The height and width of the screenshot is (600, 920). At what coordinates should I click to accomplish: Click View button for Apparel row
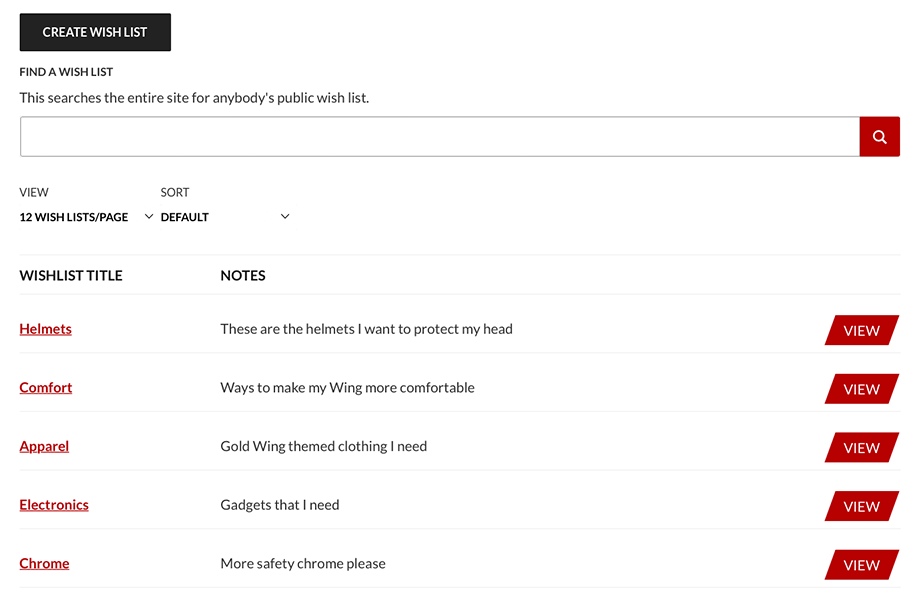(861, 448)
